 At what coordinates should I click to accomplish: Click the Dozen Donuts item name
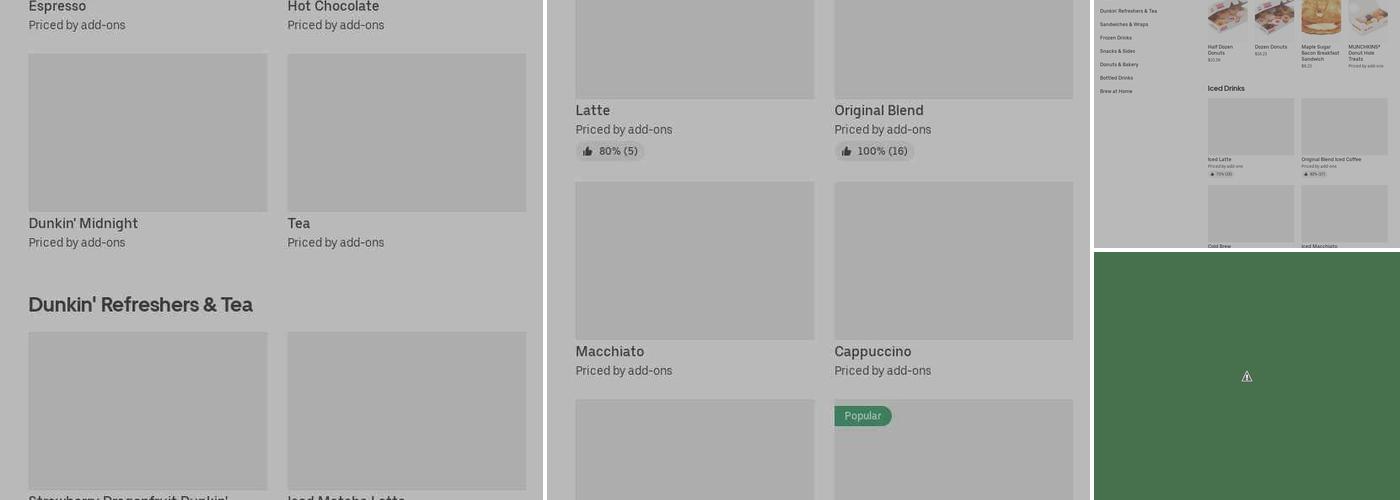1271,47
